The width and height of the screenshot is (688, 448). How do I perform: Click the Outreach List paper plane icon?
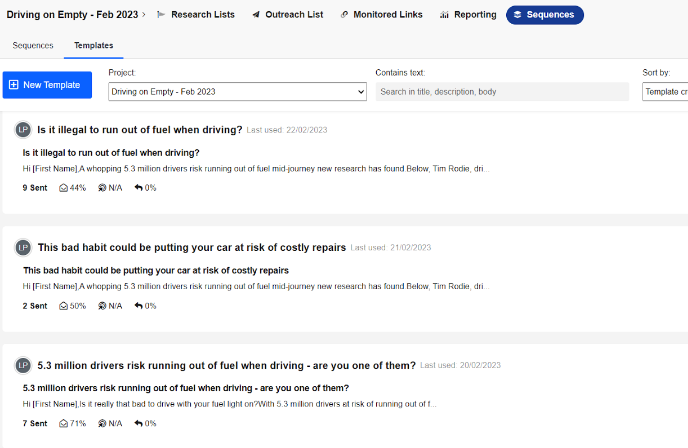click(x=256, y=15)
